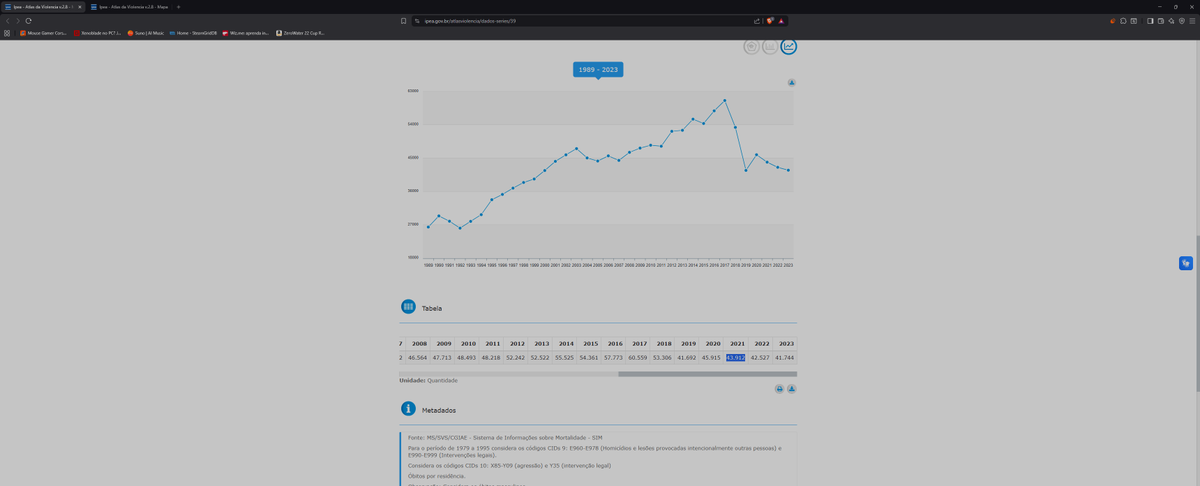Image resolution: width=1200 pixels, height=486 pixels.
Task: Click the 57.773 value under 2016
Action: tap(614, 357)
